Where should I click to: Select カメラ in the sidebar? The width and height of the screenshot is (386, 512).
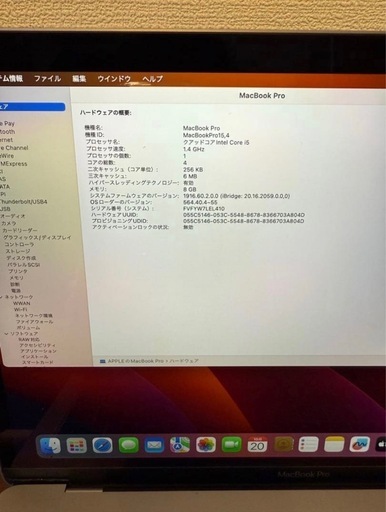coord(9,223)
